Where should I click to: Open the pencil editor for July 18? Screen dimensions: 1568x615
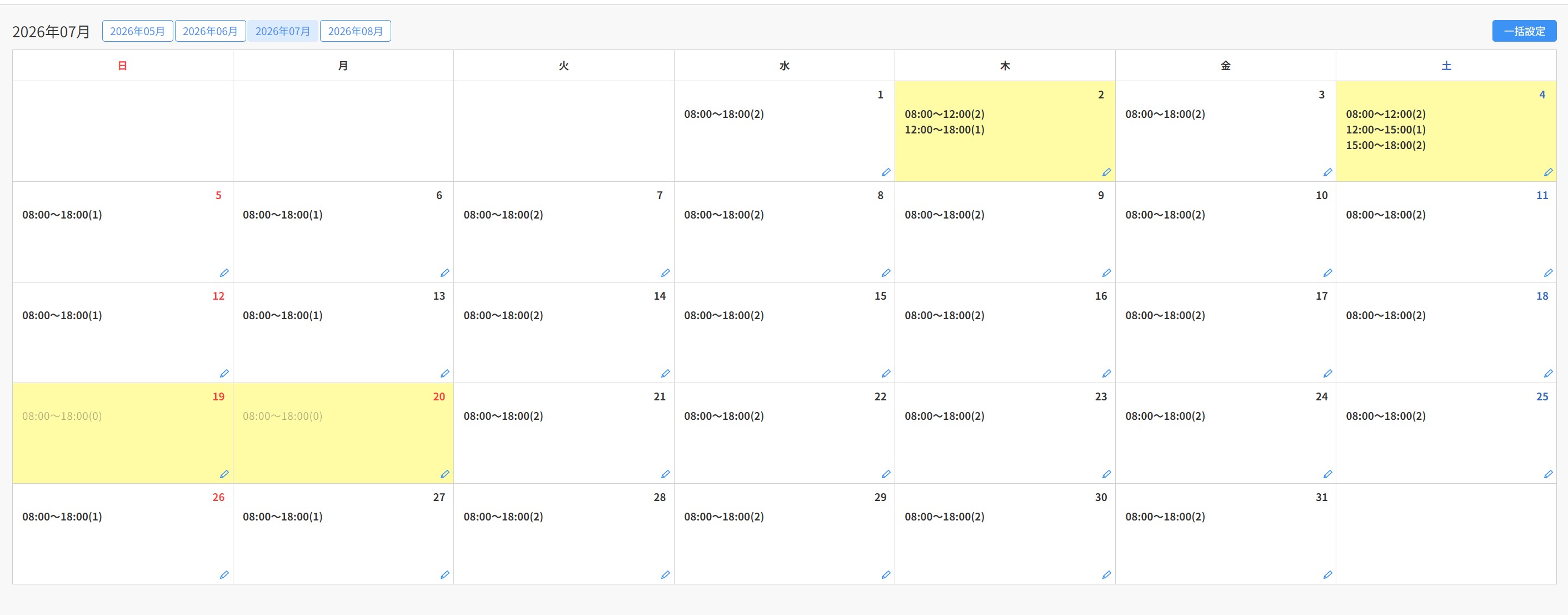tap(1548, 373)
